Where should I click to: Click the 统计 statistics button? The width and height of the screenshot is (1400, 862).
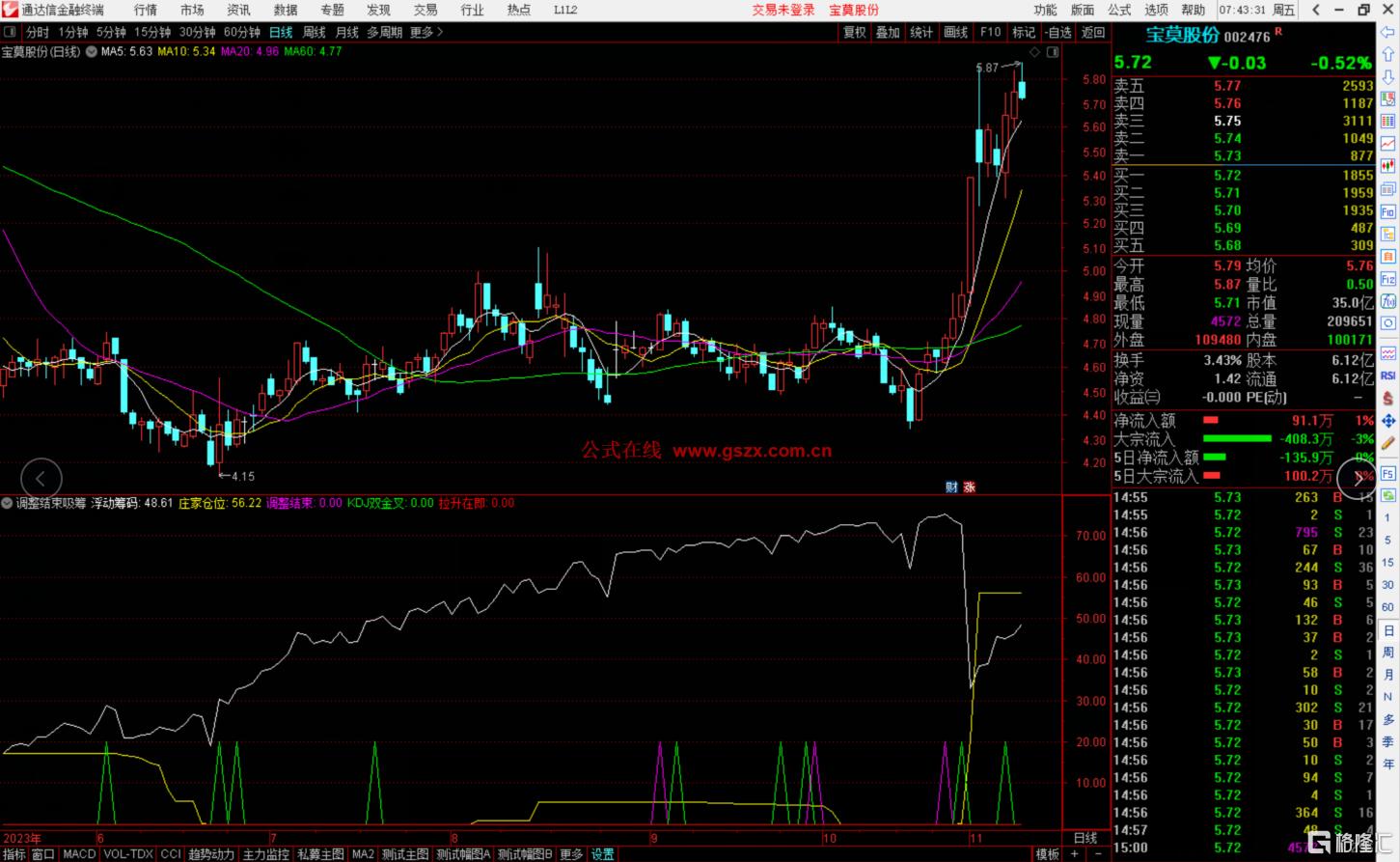point(921,32)
